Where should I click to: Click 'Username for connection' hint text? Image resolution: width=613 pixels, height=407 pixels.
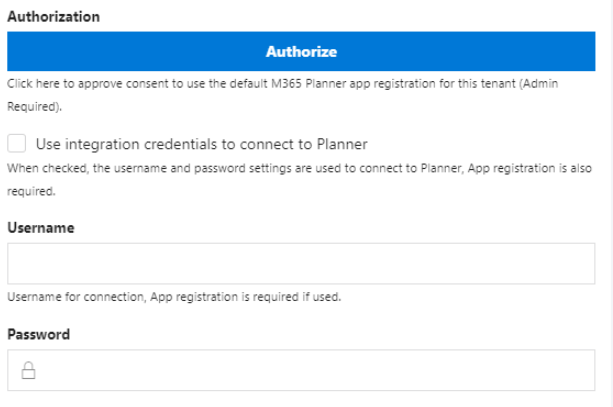(174, 297)
